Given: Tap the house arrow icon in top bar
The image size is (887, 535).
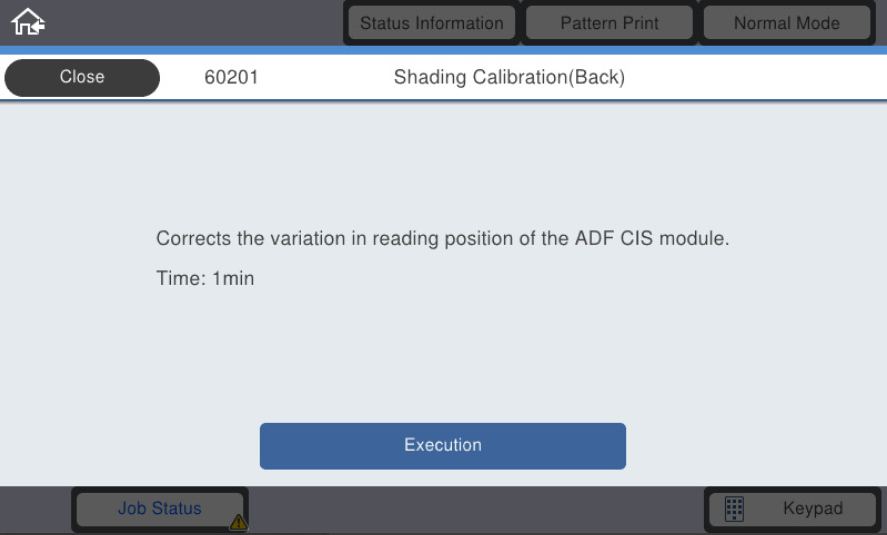Looking at the screenshot, I should coord(28,22).
